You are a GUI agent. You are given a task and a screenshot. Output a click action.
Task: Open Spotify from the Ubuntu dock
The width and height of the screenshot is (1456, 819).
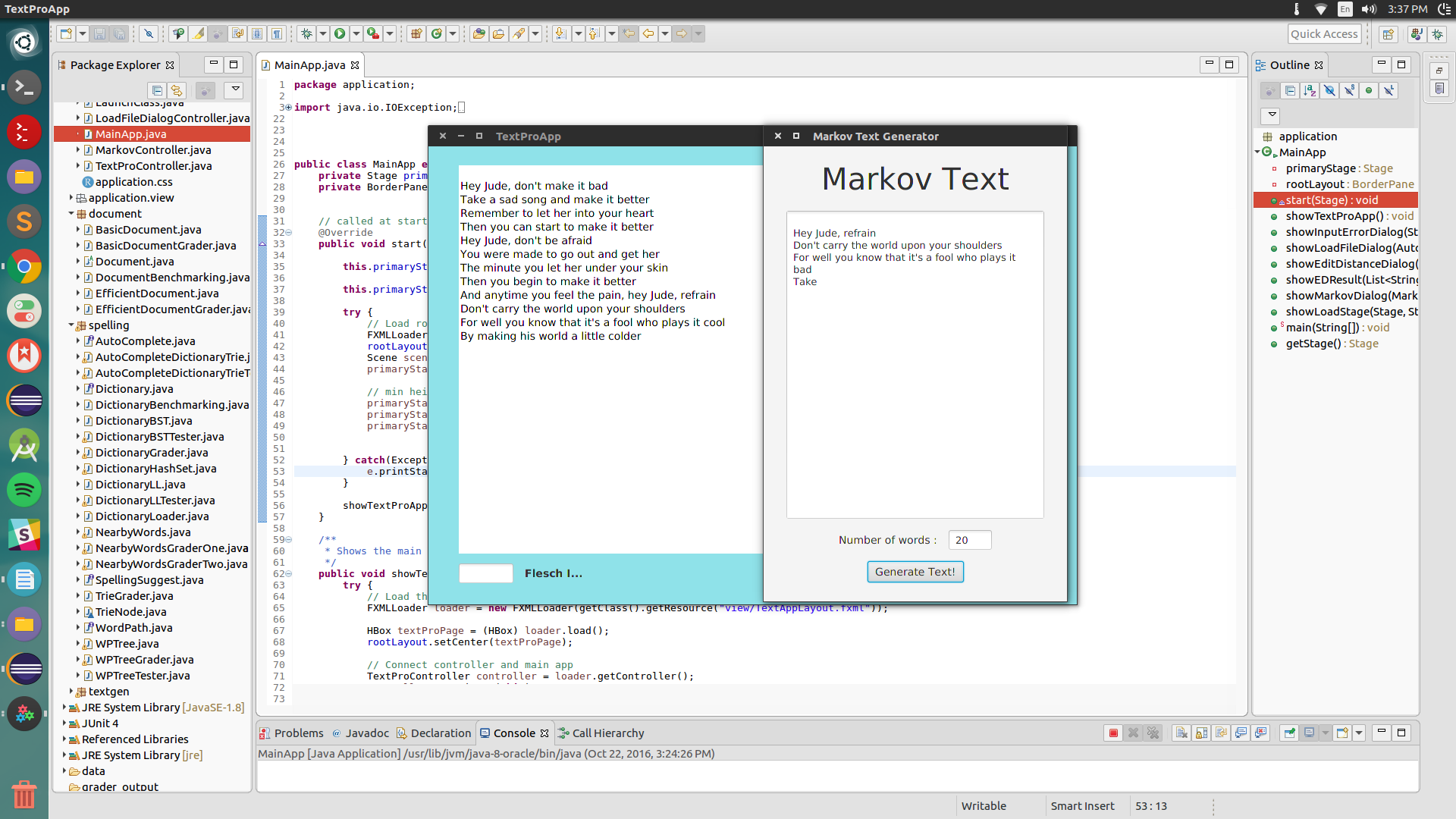click(24, 490)
